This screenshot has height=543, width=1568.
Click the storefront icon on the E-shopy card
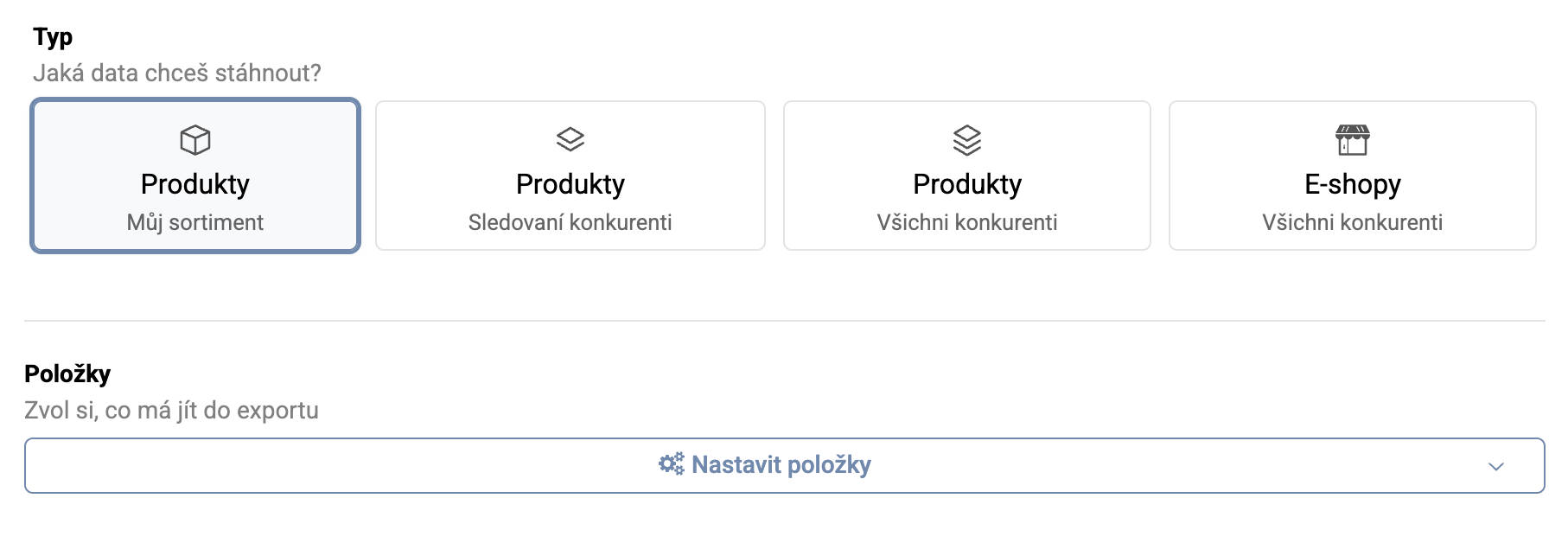coord(1351,140)
